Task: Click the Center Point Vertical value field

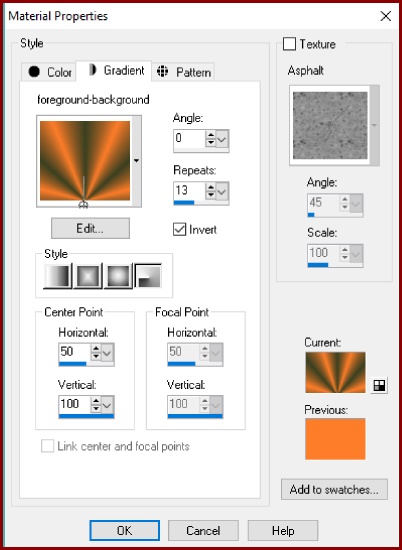Action: pos(75,405)
